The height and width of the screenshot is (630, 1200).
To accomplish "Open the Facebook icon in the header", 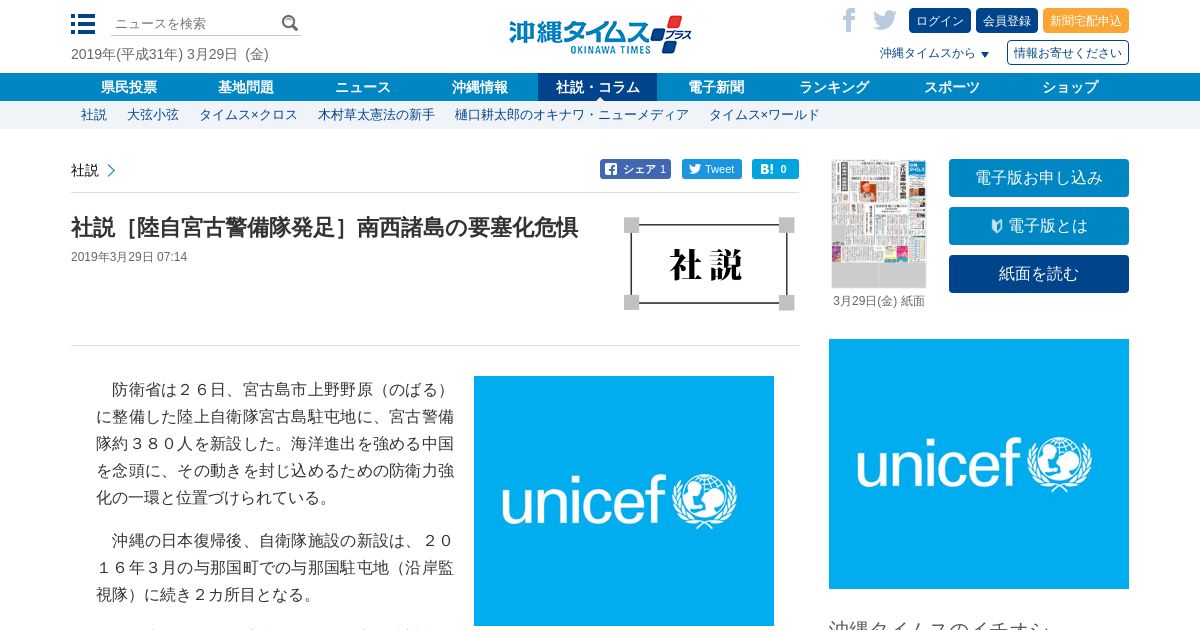I will 849,20.
